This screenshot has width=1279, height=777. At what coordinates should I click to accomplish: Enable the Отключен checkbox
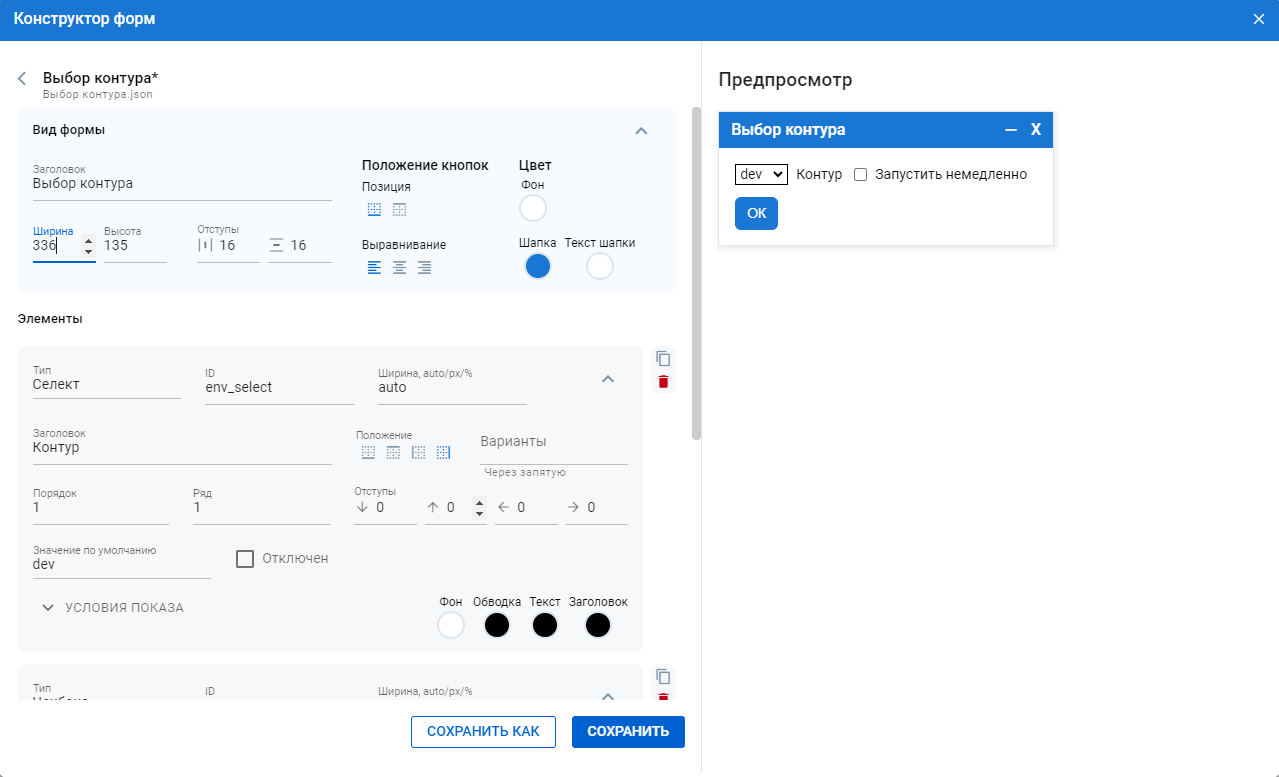tap(245, 558)
